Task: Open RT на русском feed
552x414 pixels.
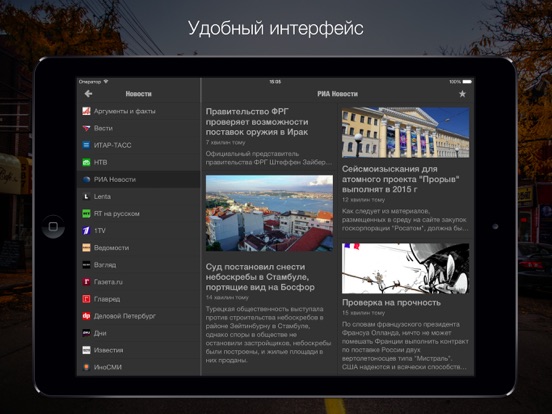Action: click(x=139, y=213)
